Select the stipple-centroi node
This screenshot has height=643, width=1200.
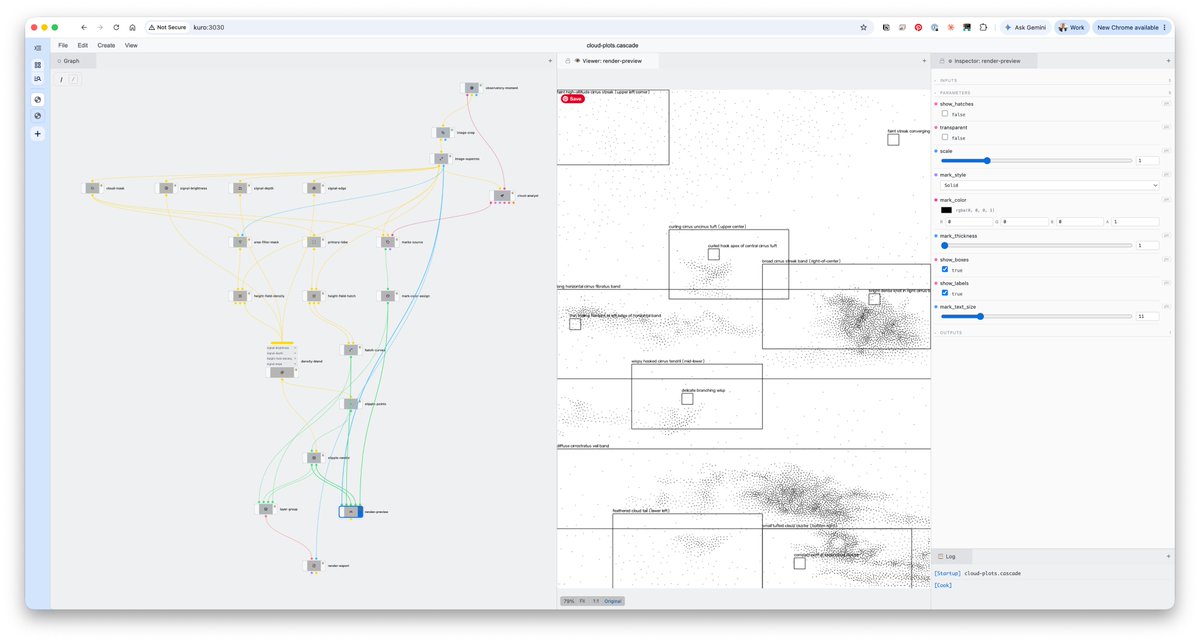pyautogui.click(x=313, y=458)
